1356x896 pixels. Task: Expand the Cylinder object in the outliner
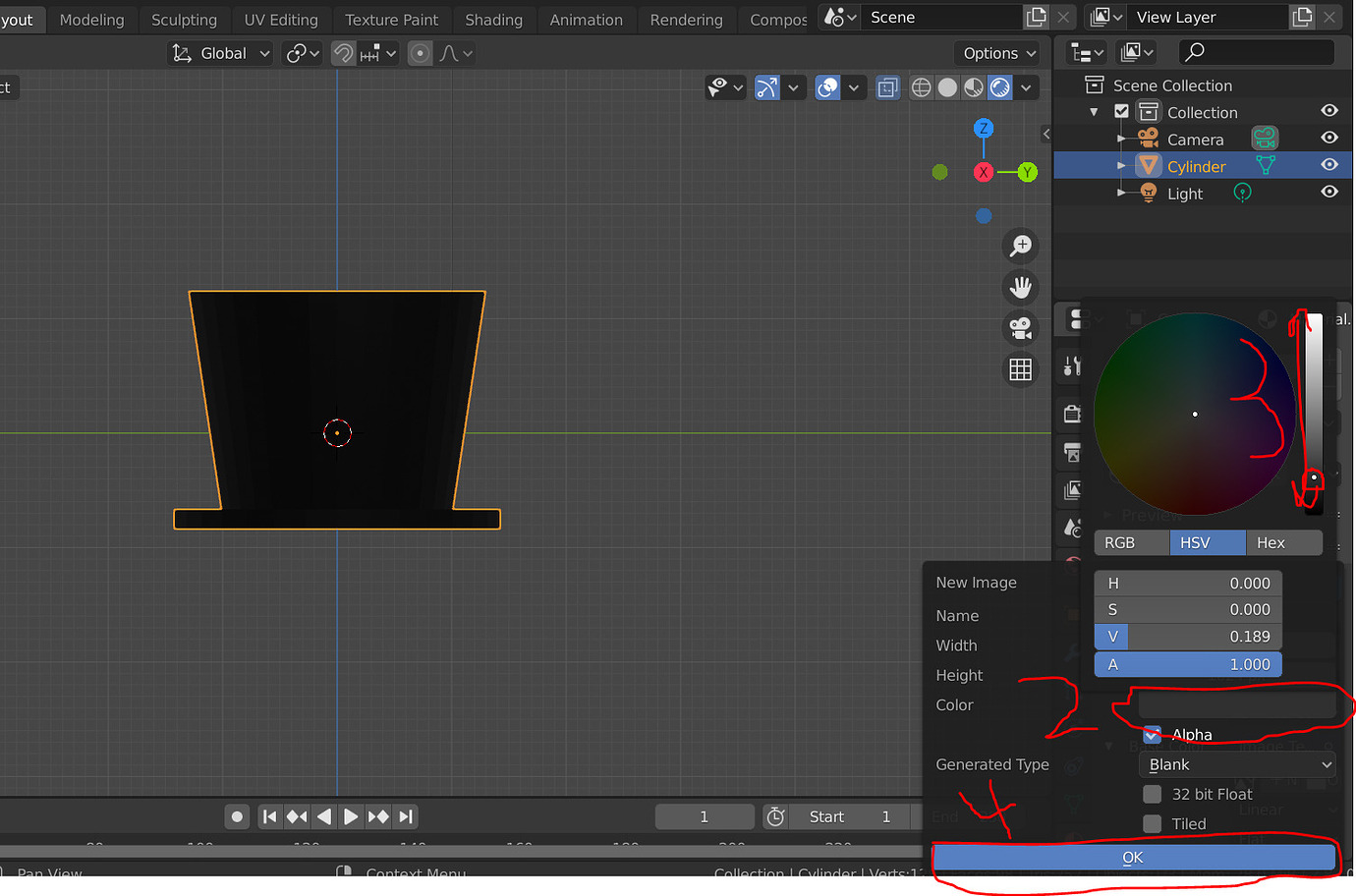(1120, 165)
